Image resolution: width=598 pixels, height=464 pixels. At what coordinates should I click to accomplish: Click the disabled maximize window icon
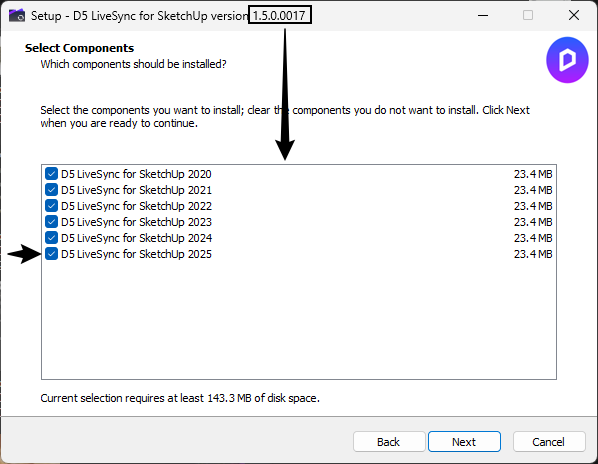pos(528,16)
